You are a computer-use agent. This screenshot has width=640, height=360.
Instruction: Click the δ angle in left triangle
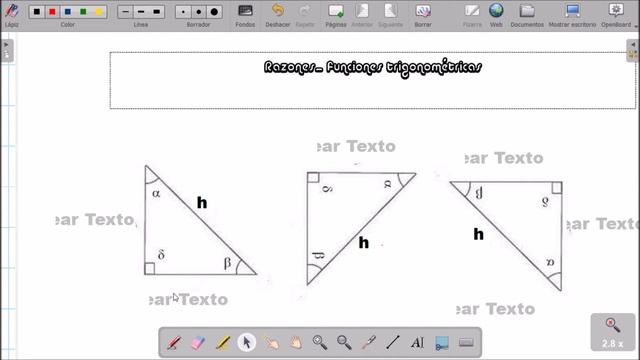click(x=161, y=255)
